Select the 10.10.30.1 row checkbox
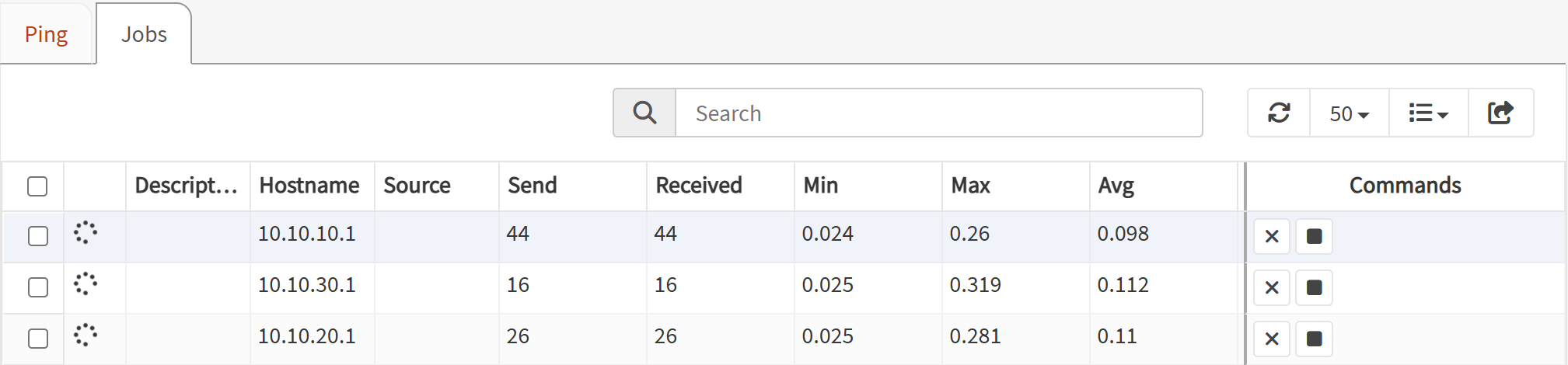The width and height of the screenshot is (1568, 365). point(37,287)
